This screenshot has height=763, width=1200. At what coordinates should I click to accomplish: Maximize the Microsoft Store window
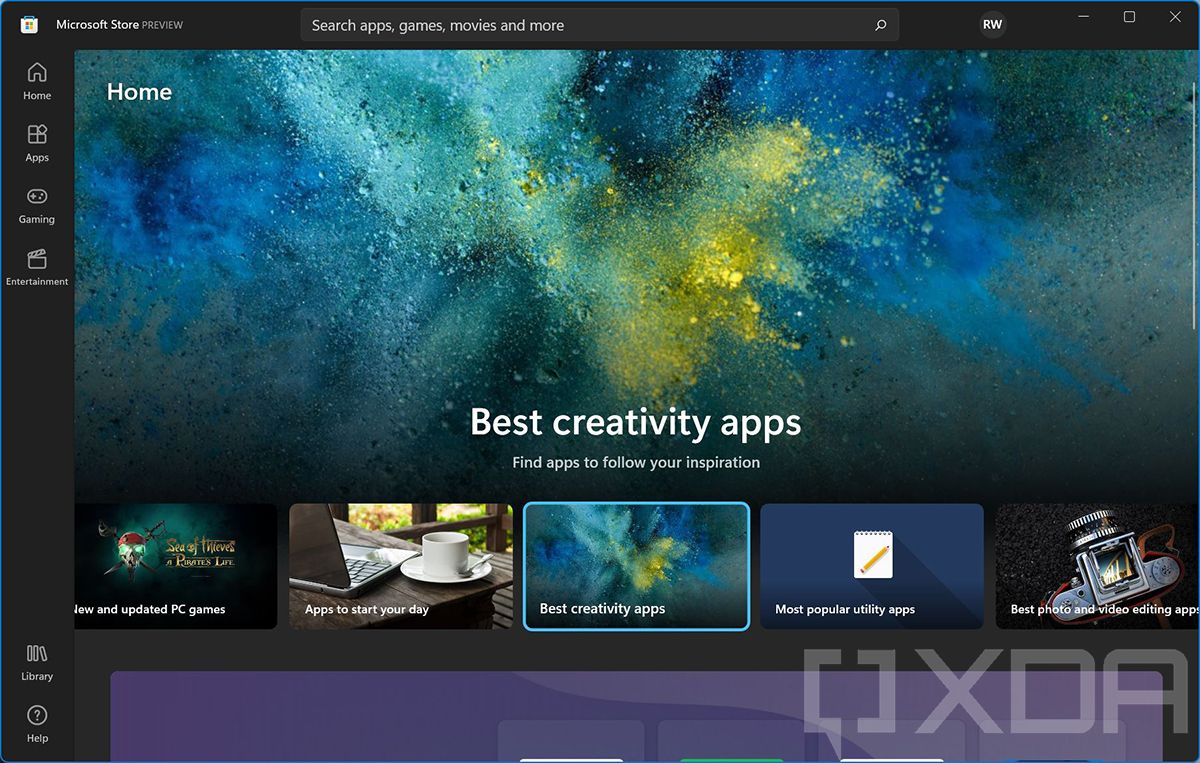pyautogui.click(x=1129, y=16)
